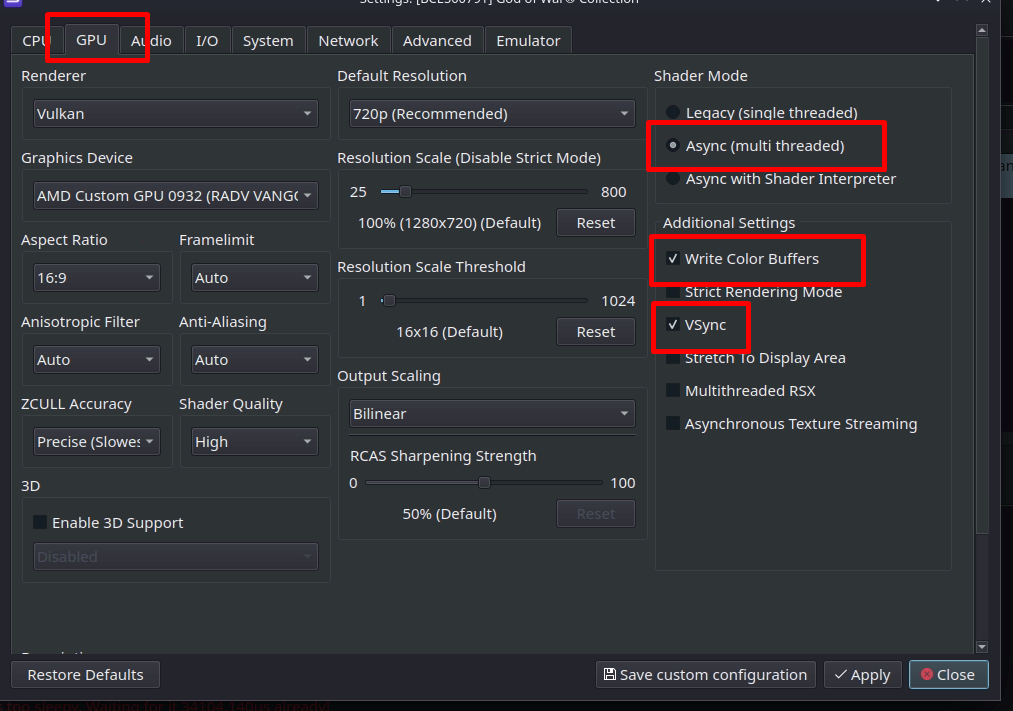1013x711 pixels.
Task: Select Async with Shader Interpreter option
Action: coord(674,179)
